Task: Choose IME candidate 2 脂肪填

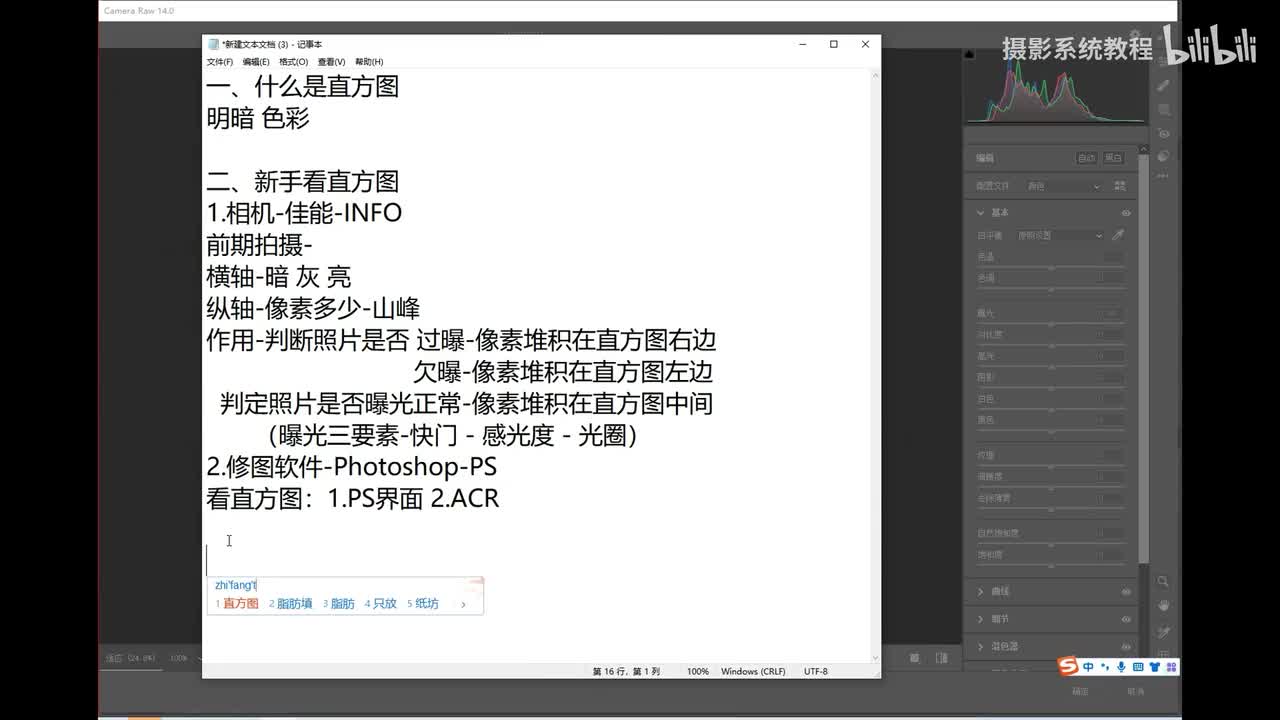Action: (291, 603)
